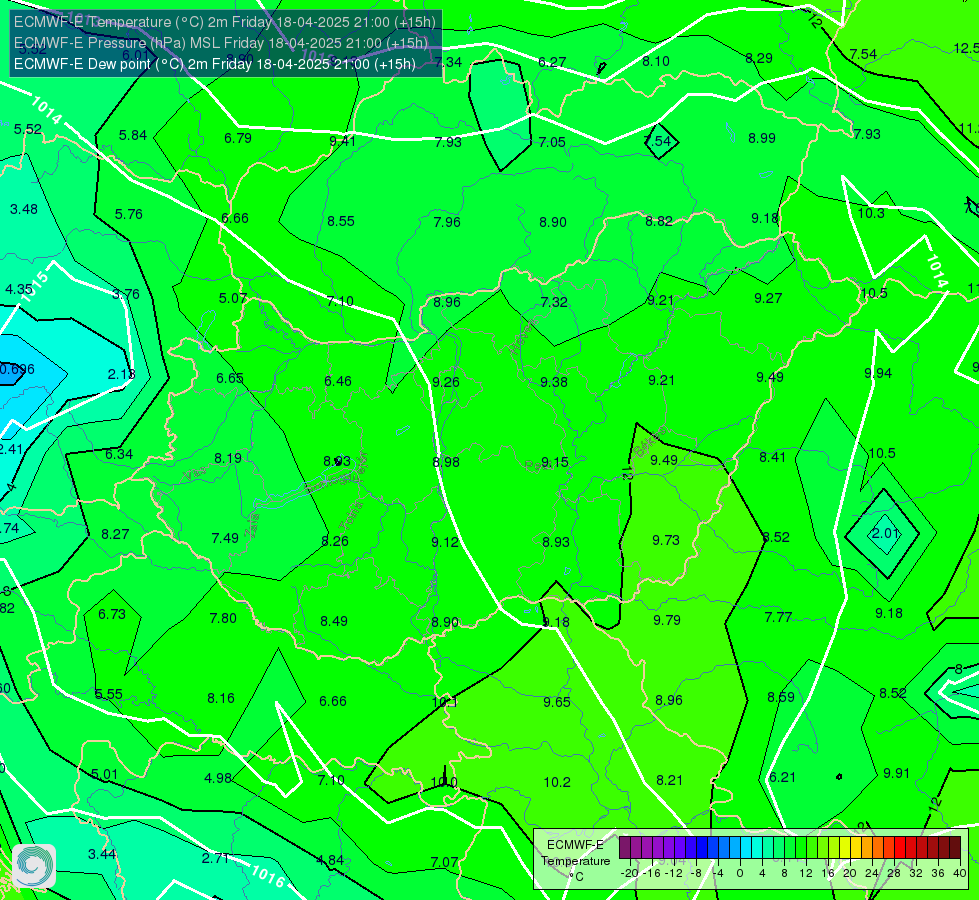Click the dew point value 2.71

tap(215, 858)
